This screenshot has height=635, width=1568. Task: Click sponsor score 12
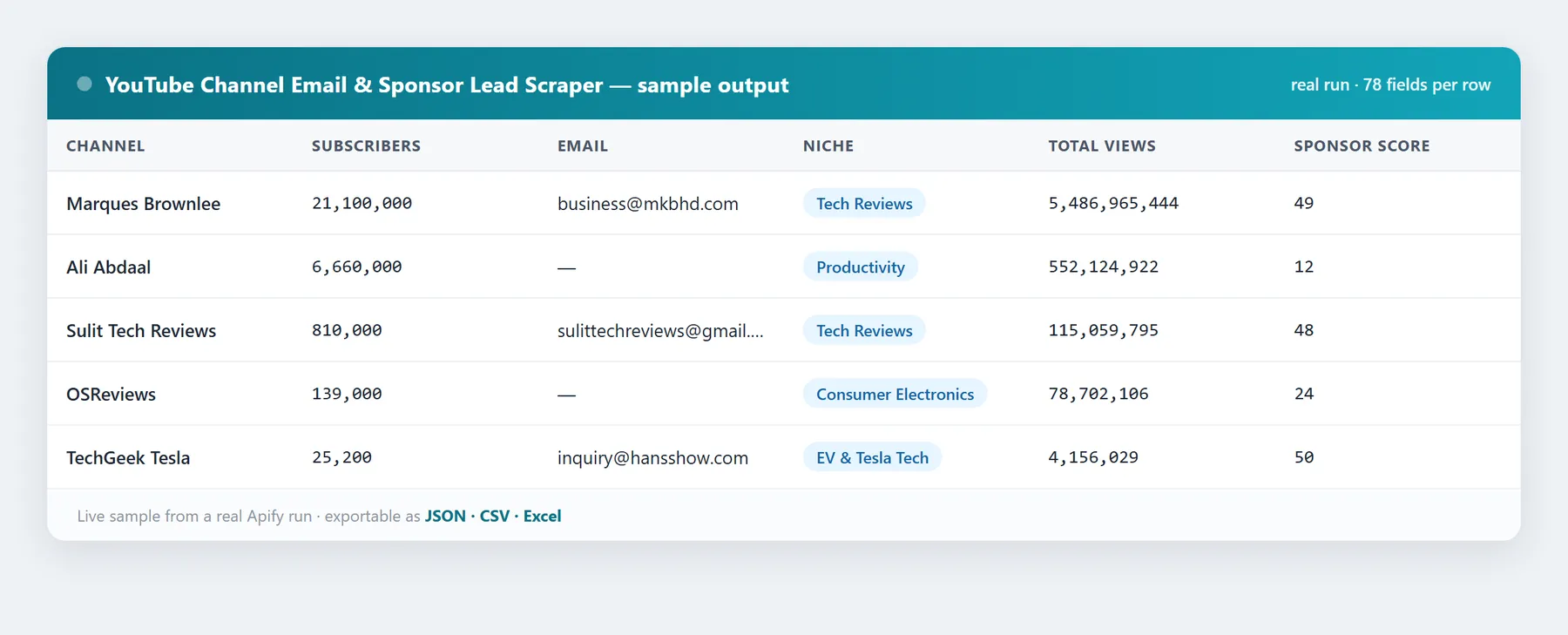pos(1303,267)
